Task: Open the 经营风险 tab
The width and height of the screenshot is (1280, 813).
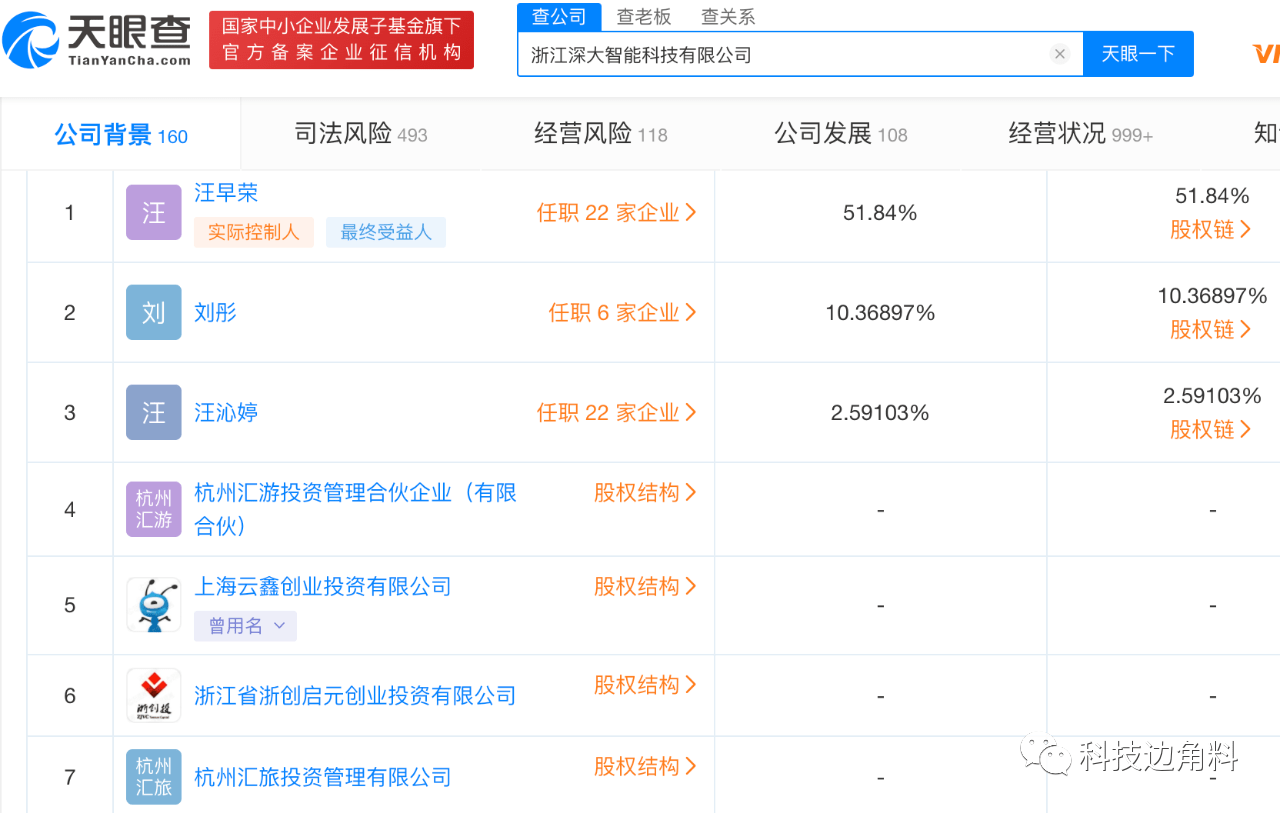Action: pyautogui.click(x=600, y=134)
